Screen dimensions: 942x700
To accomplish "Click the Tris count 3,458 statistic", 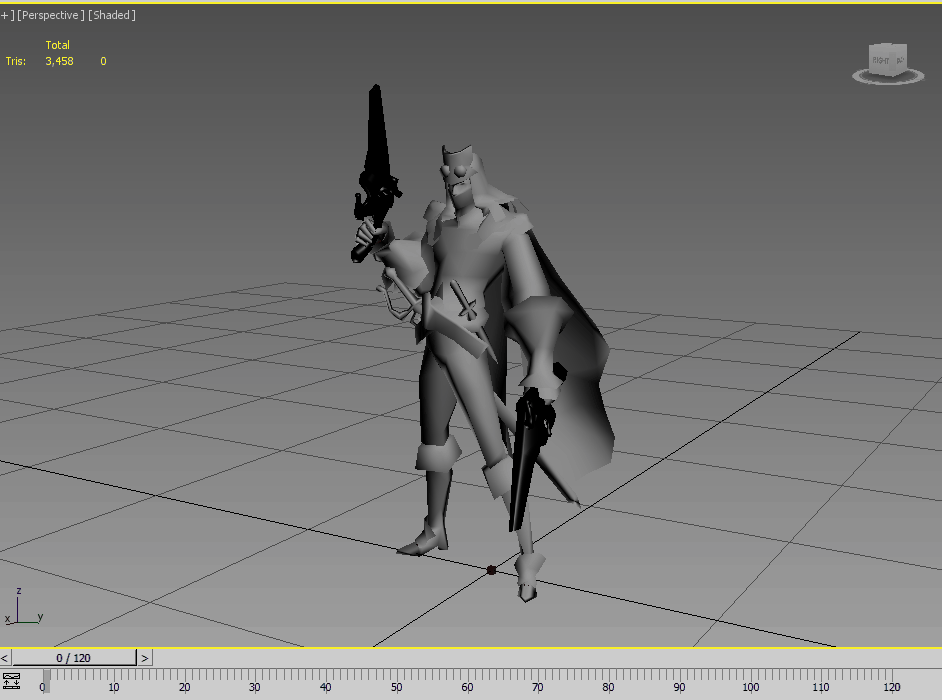I will click(59, 61).
